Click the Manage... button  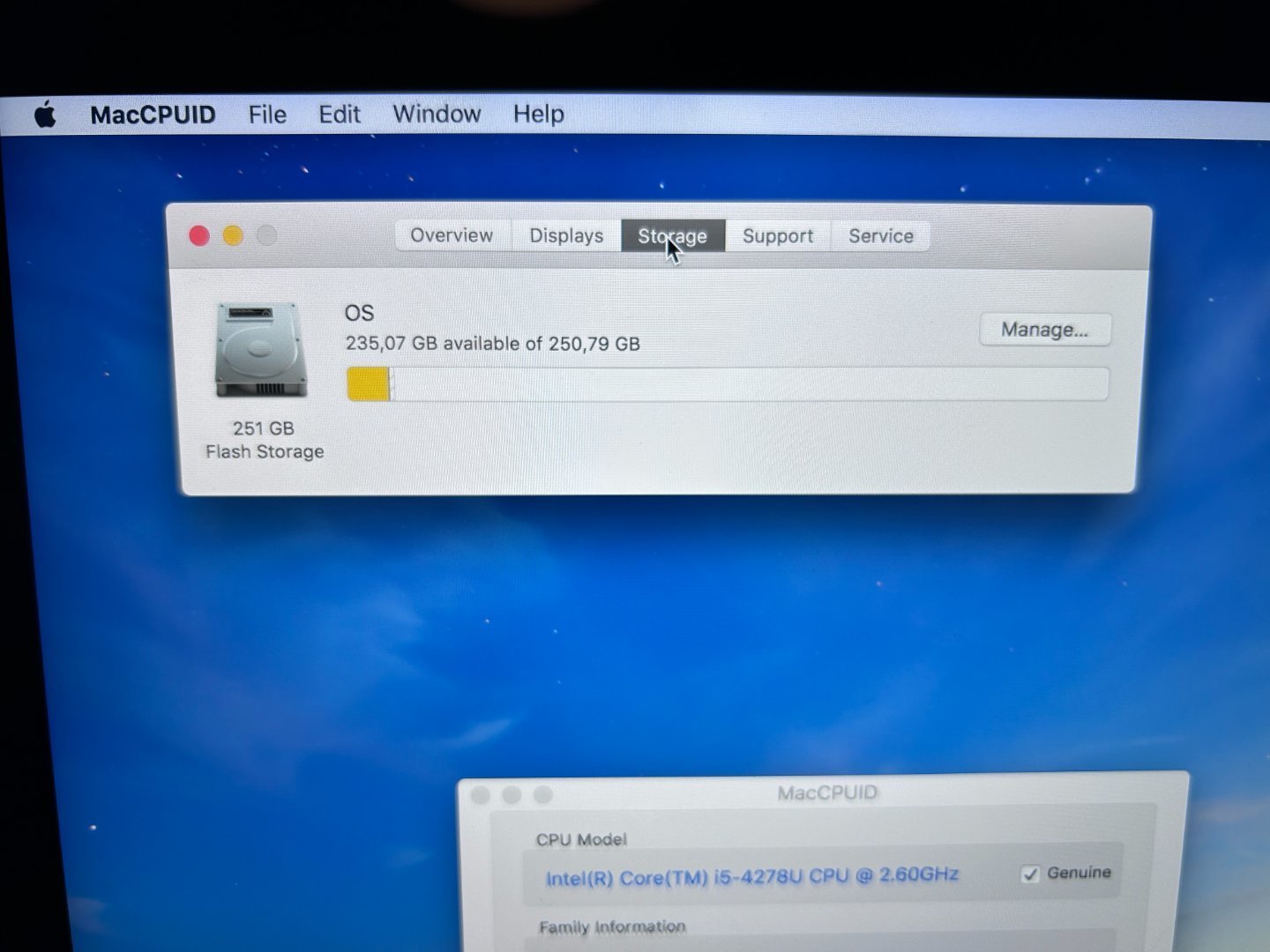[1045, 330]
